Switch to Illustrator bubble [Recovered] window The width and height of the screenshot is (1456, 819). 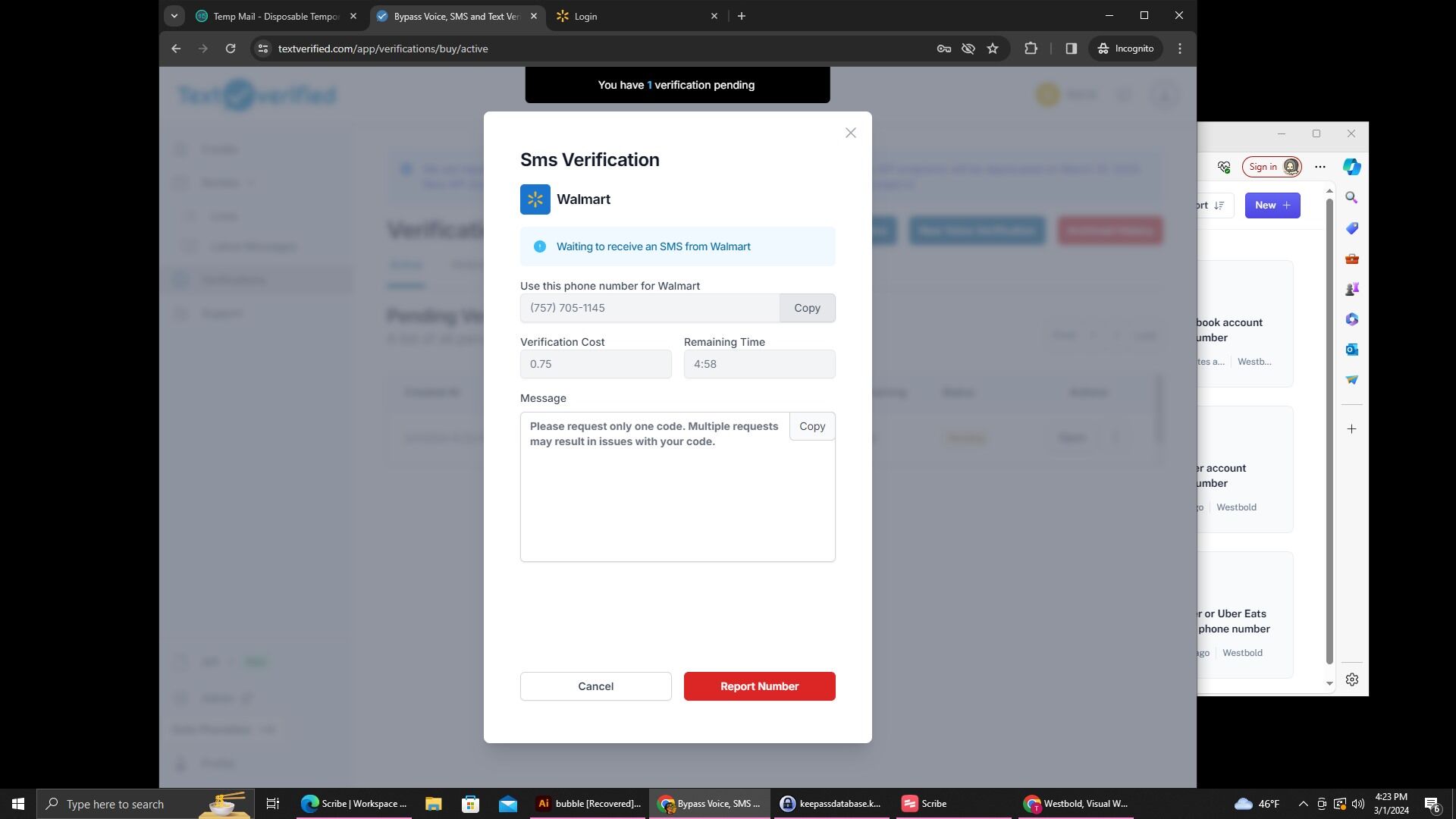(x=588, y=804)
